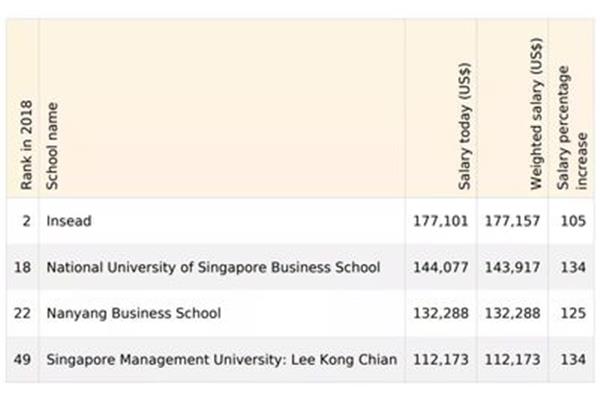Image resolution: width=600 pixels, height=400 pixels.
Task: Click the 'School name' column header
Action: coord(52,146)
